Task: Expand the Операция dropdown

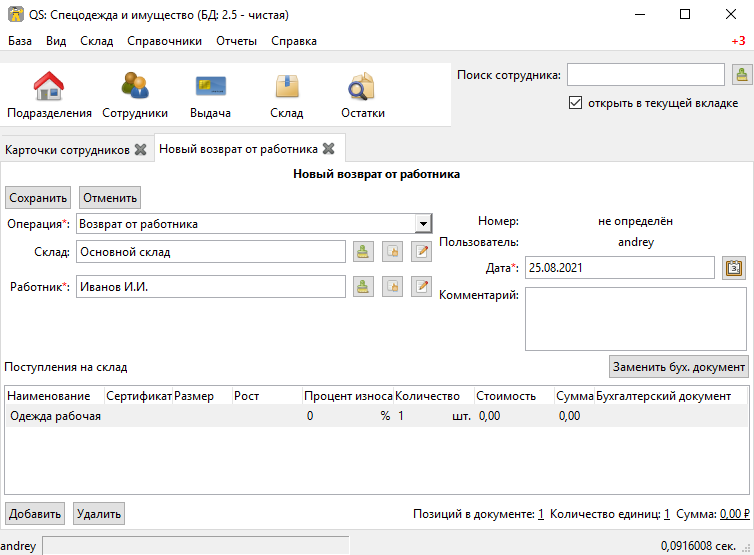Action: coord(423,224)
